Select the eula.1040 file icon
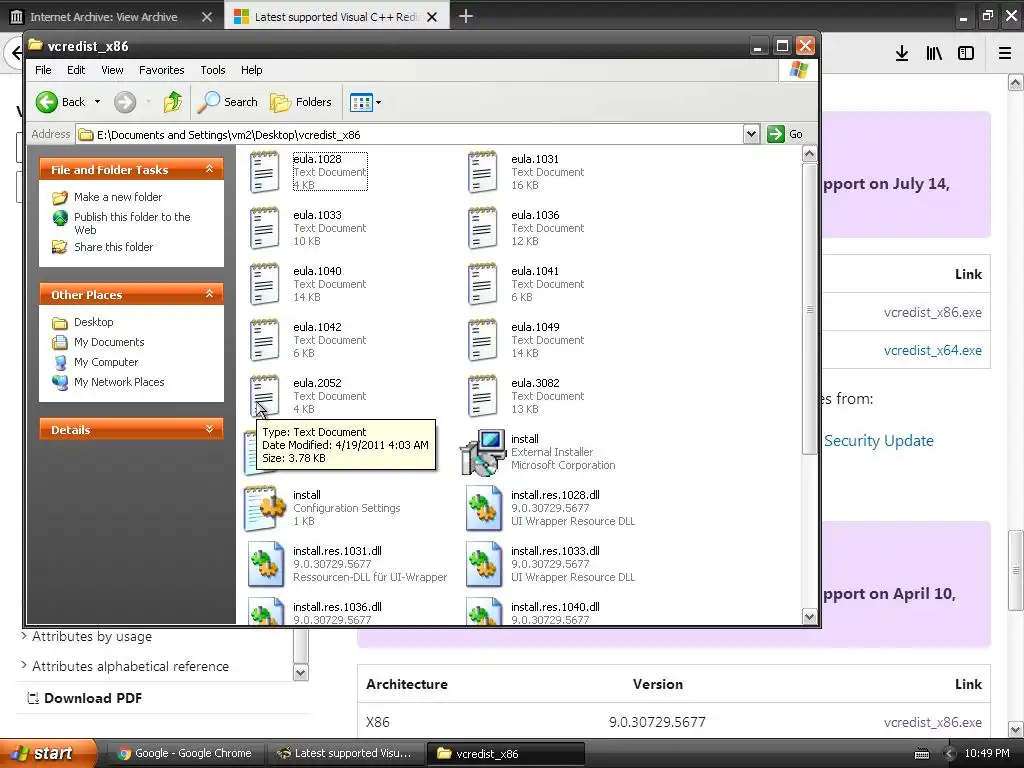Image resolution: width=1024 pixels, height=768 pixels. [x=264, y=284]
